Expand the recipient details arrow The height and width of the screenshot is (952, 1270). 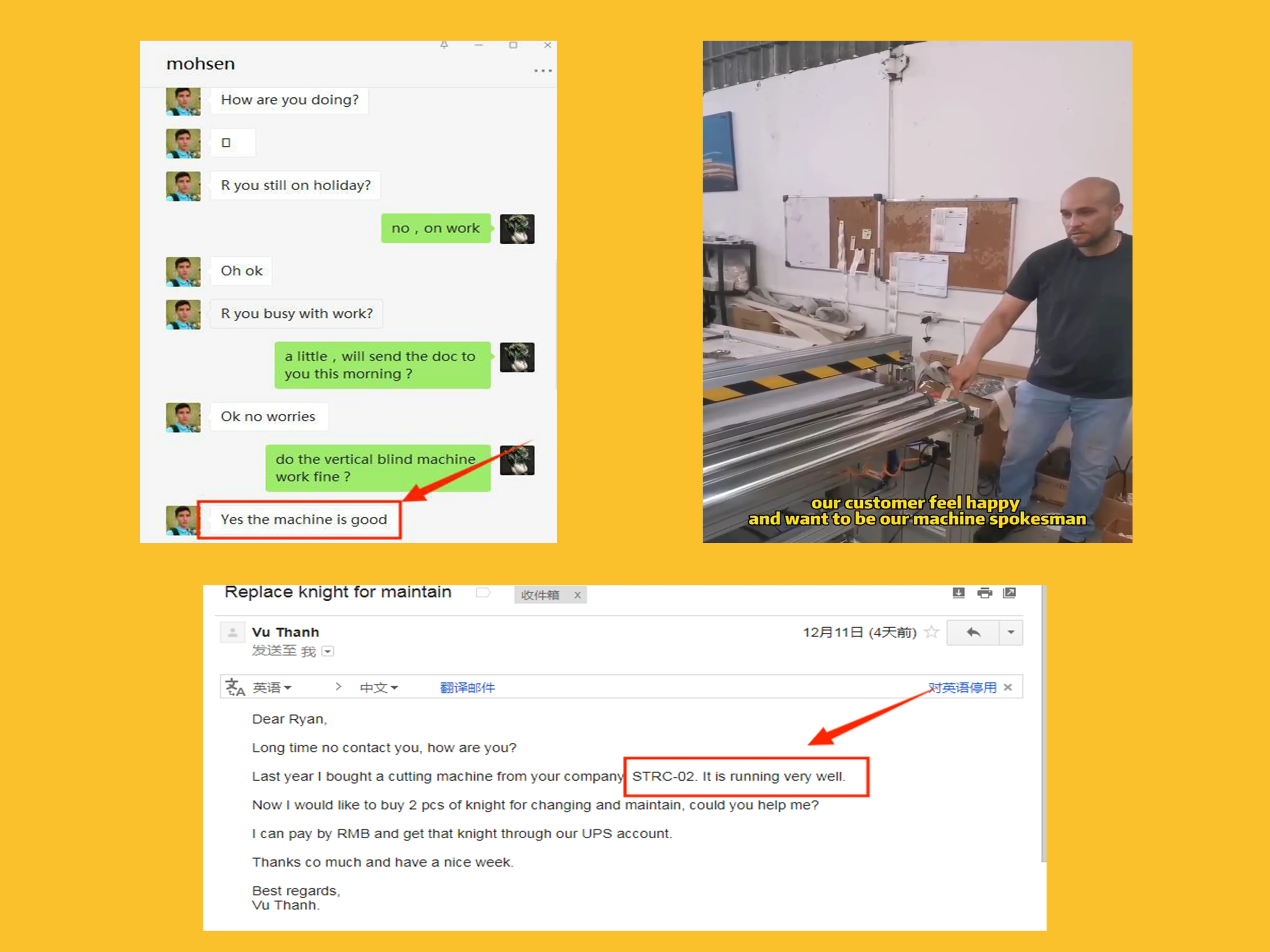(328, 651)
